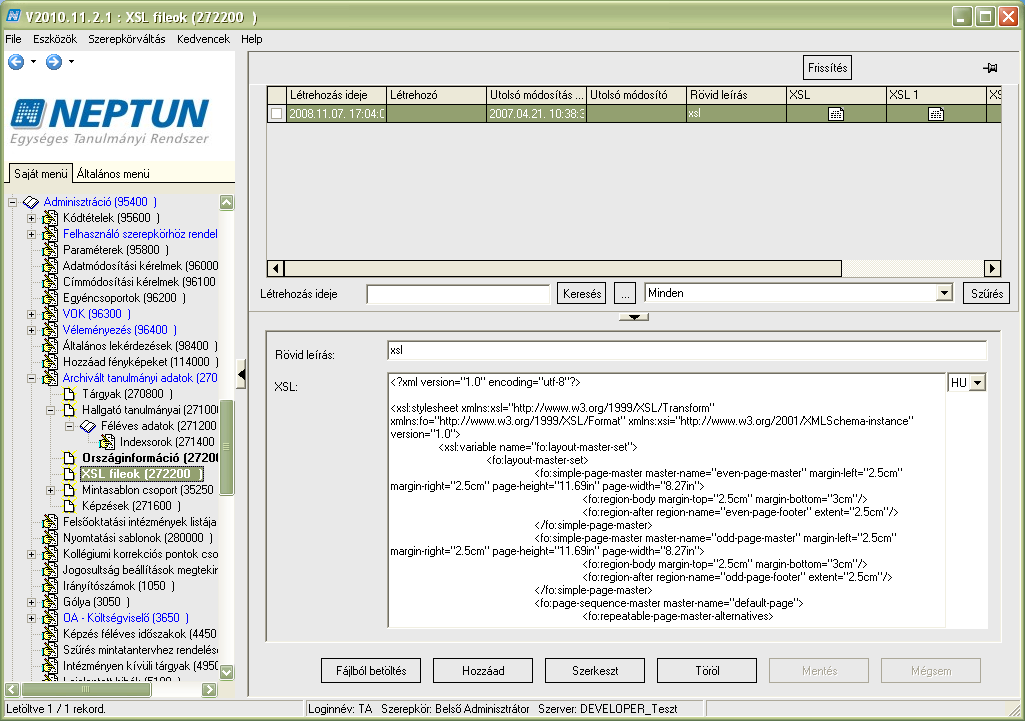Open the XSL column document icon

pos(836,114)
